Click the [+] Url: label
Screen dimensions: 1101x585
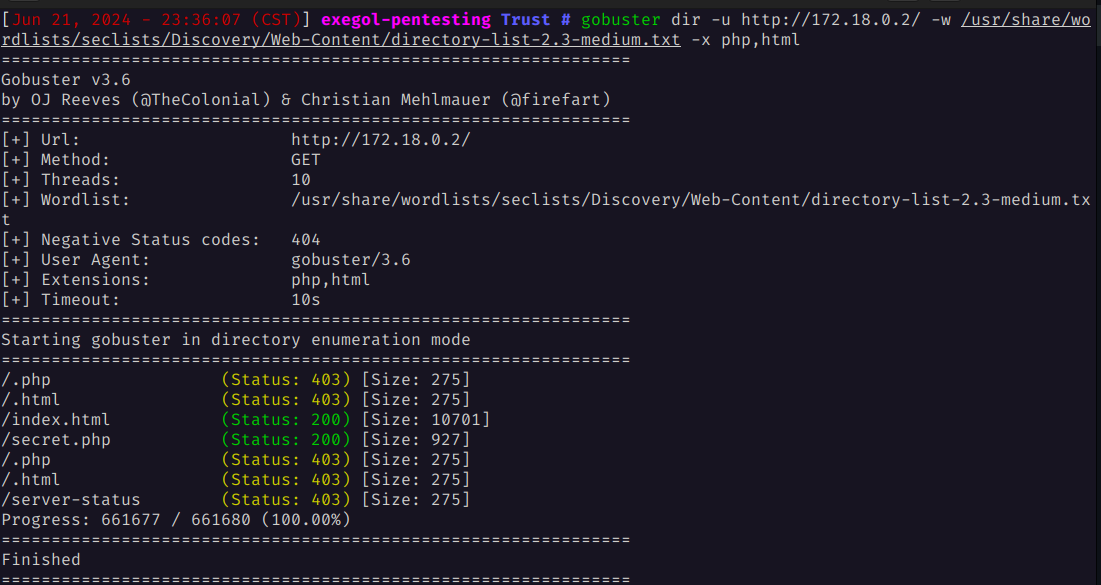click(41, 140)
